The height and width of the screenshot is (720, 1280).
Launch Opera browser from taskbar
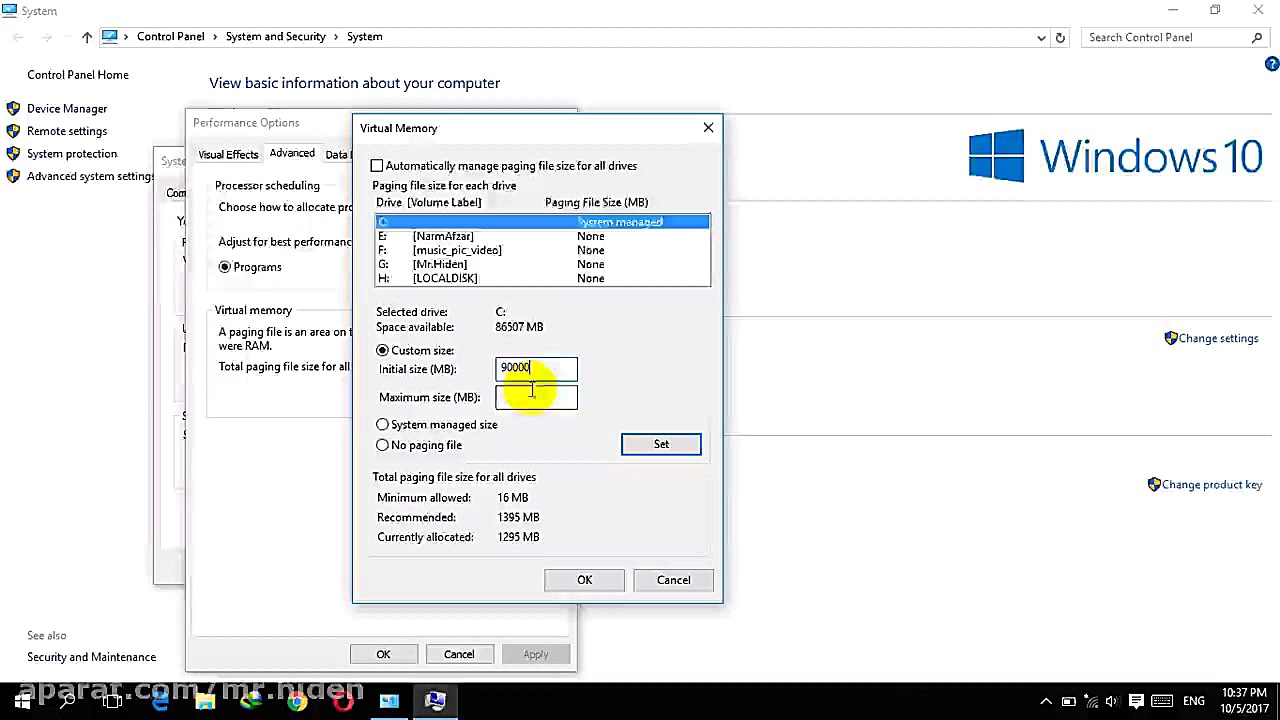click(343, 701)
